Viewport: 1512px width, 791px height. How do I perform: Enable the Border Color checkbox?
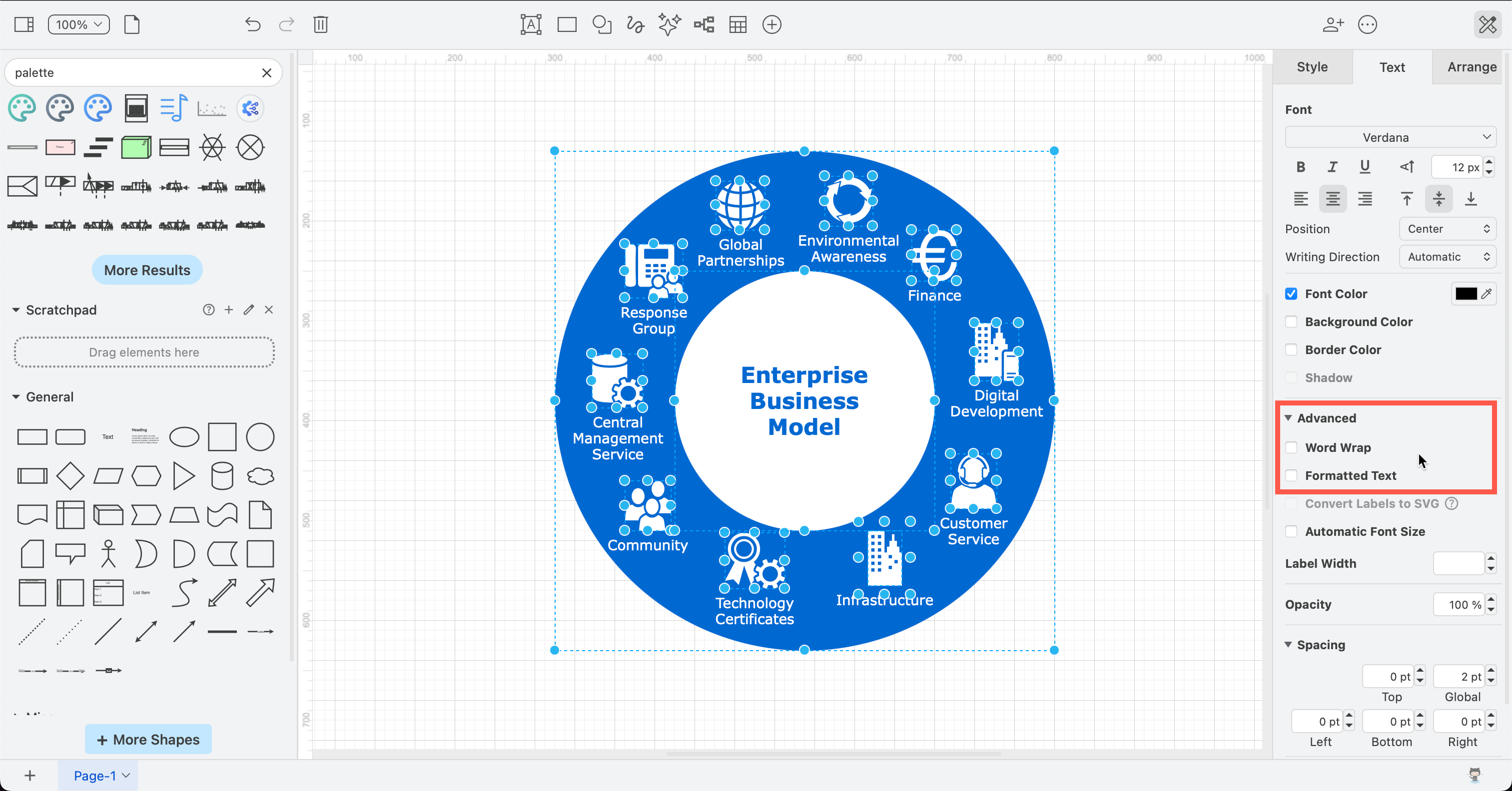[1291, 350]
